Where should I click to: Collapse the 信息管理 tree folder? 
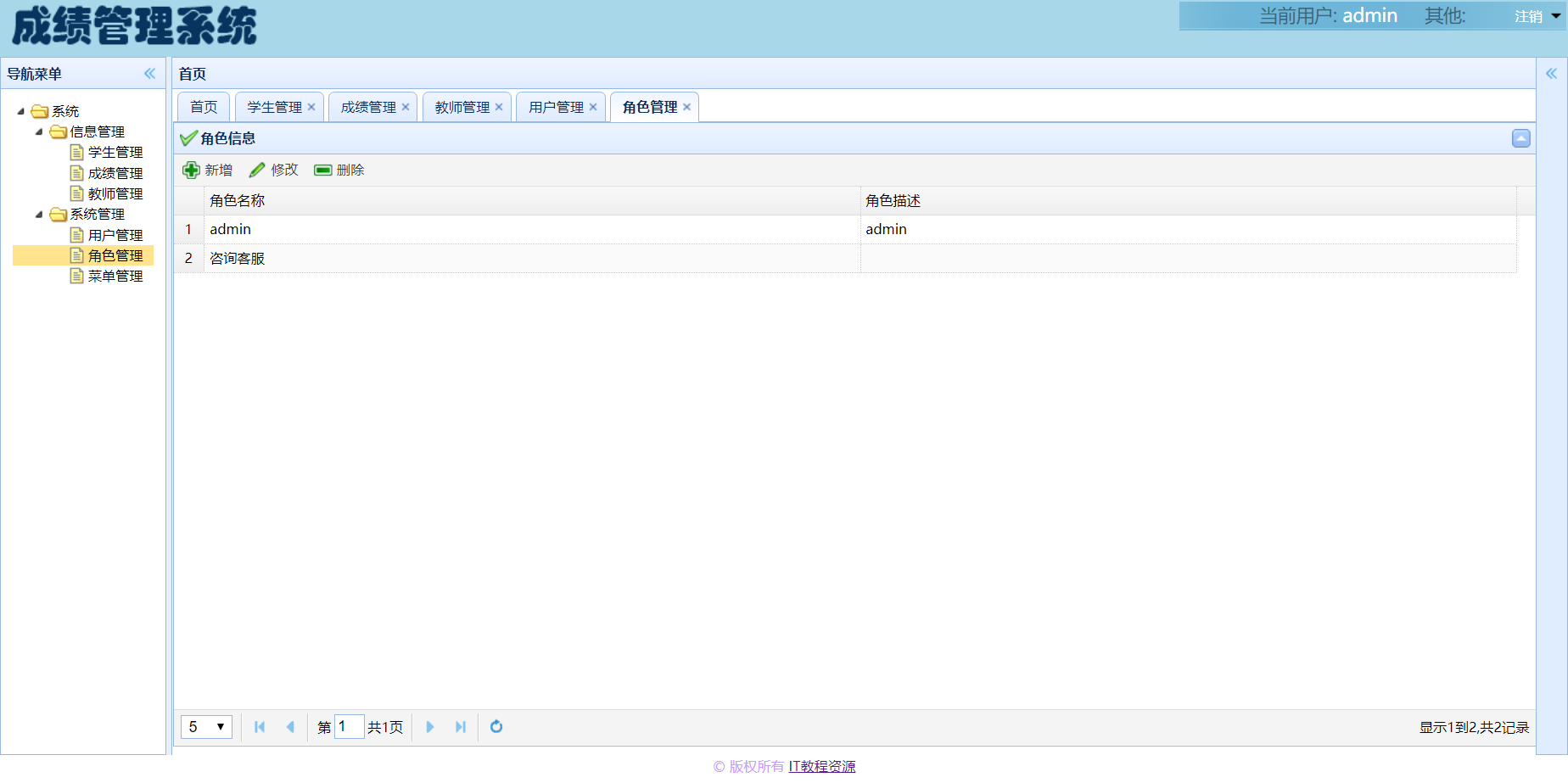pyautogui.click(x=39, y=131)
